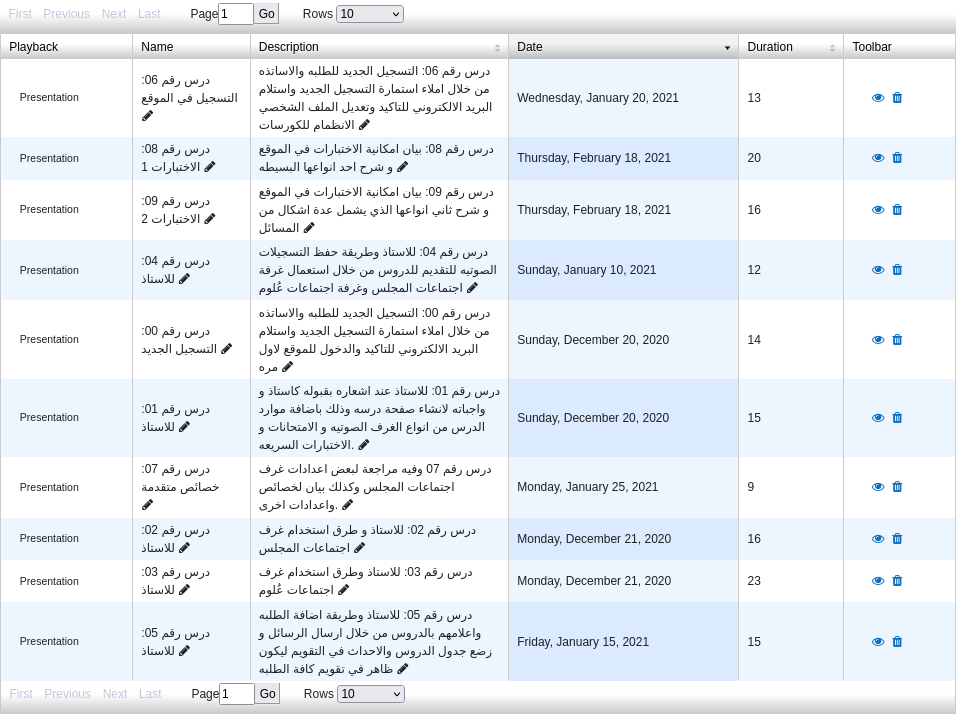This screenshot has height=714, width=976.
Task: Go to First page using top pager
Action: (20, 14)
